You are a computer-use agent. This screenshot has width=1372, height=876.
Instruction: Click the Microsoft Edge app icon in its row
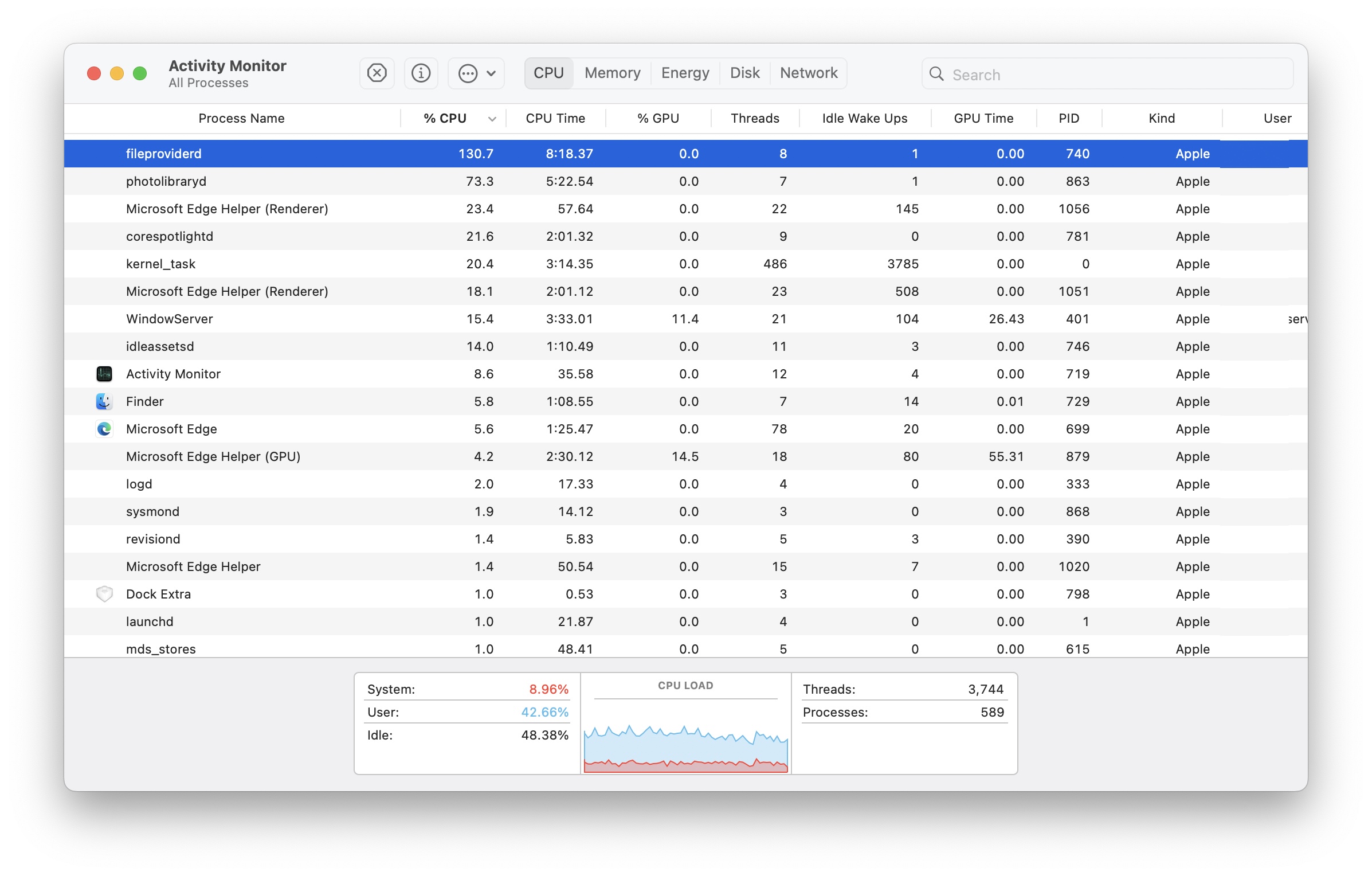(x=104, y=429)
